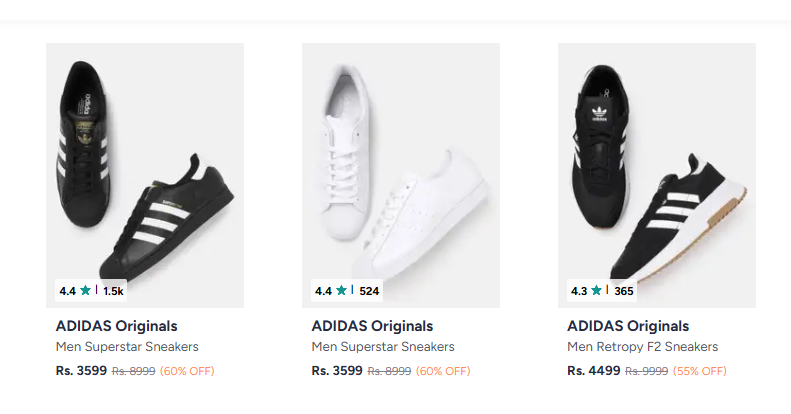Viewport: 791px width, 414px height.
Task: Click the 55% OFF discount label
Action: tap(699, 371)
